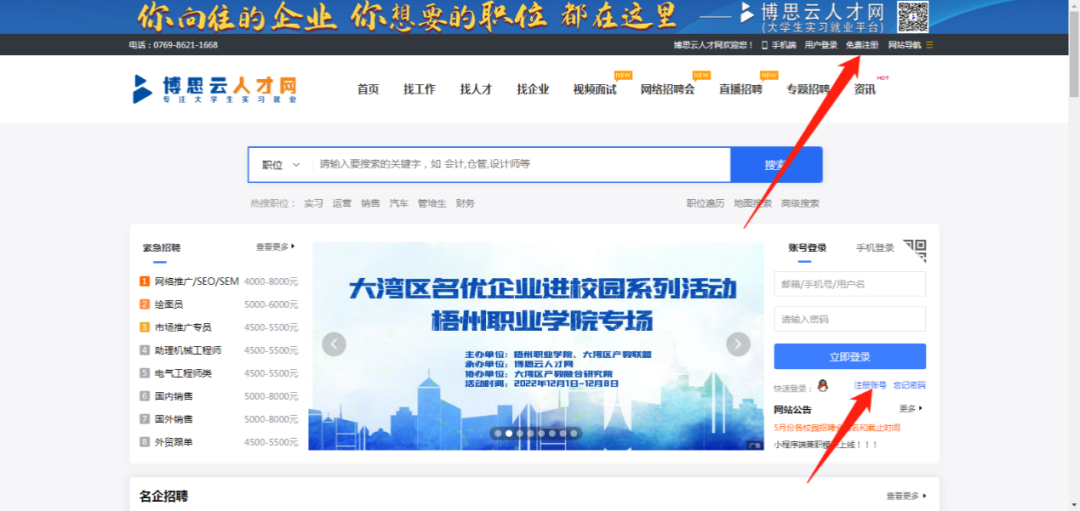Click hot search keyword 运营
1080x511 pixels.
(342, 203)
